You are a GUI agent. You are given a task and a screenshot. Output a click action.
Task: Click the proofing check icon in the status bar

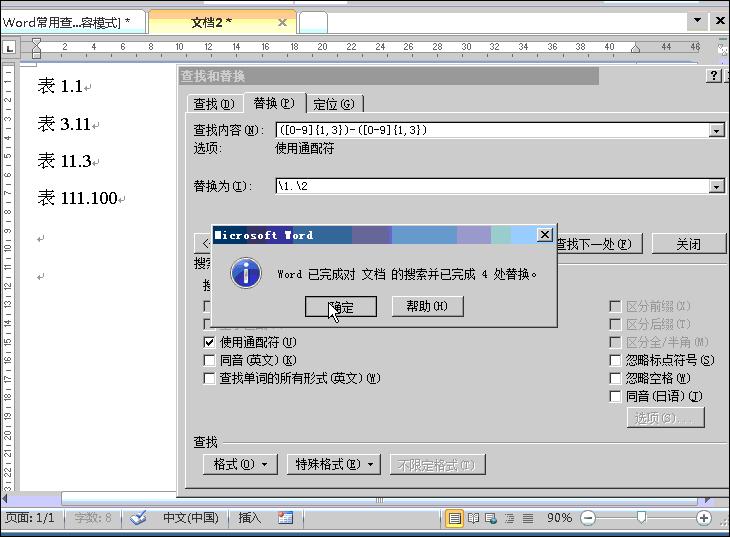(x=138, y=517)
